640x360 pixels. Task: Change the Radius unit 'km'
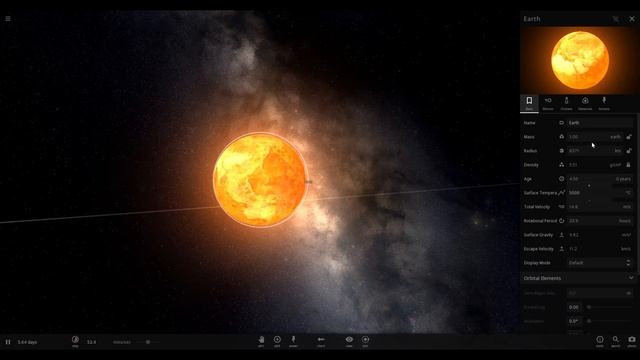click(x=618, y=151)
